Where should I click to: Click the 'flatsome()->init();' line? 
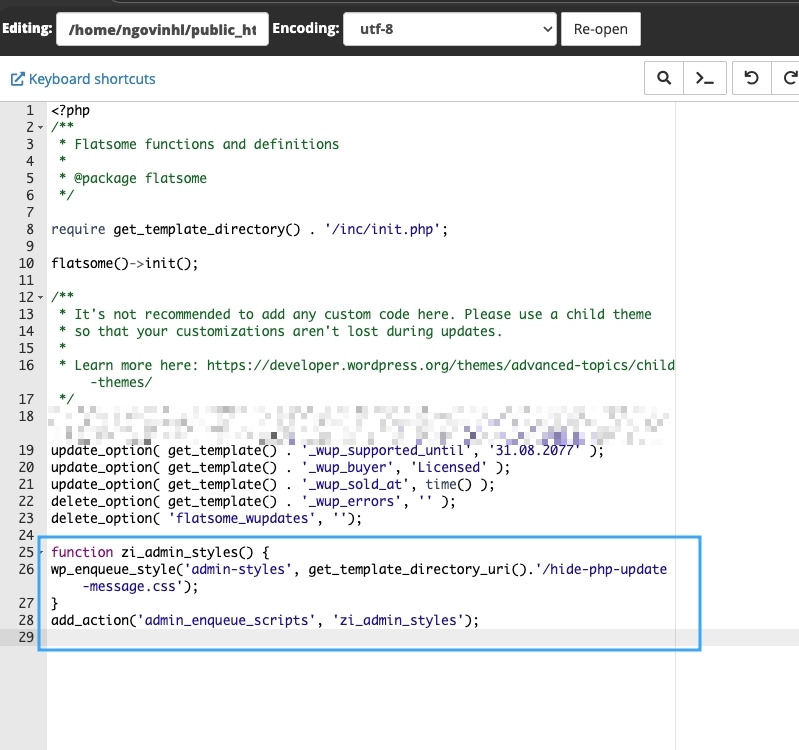click(124, 263)
